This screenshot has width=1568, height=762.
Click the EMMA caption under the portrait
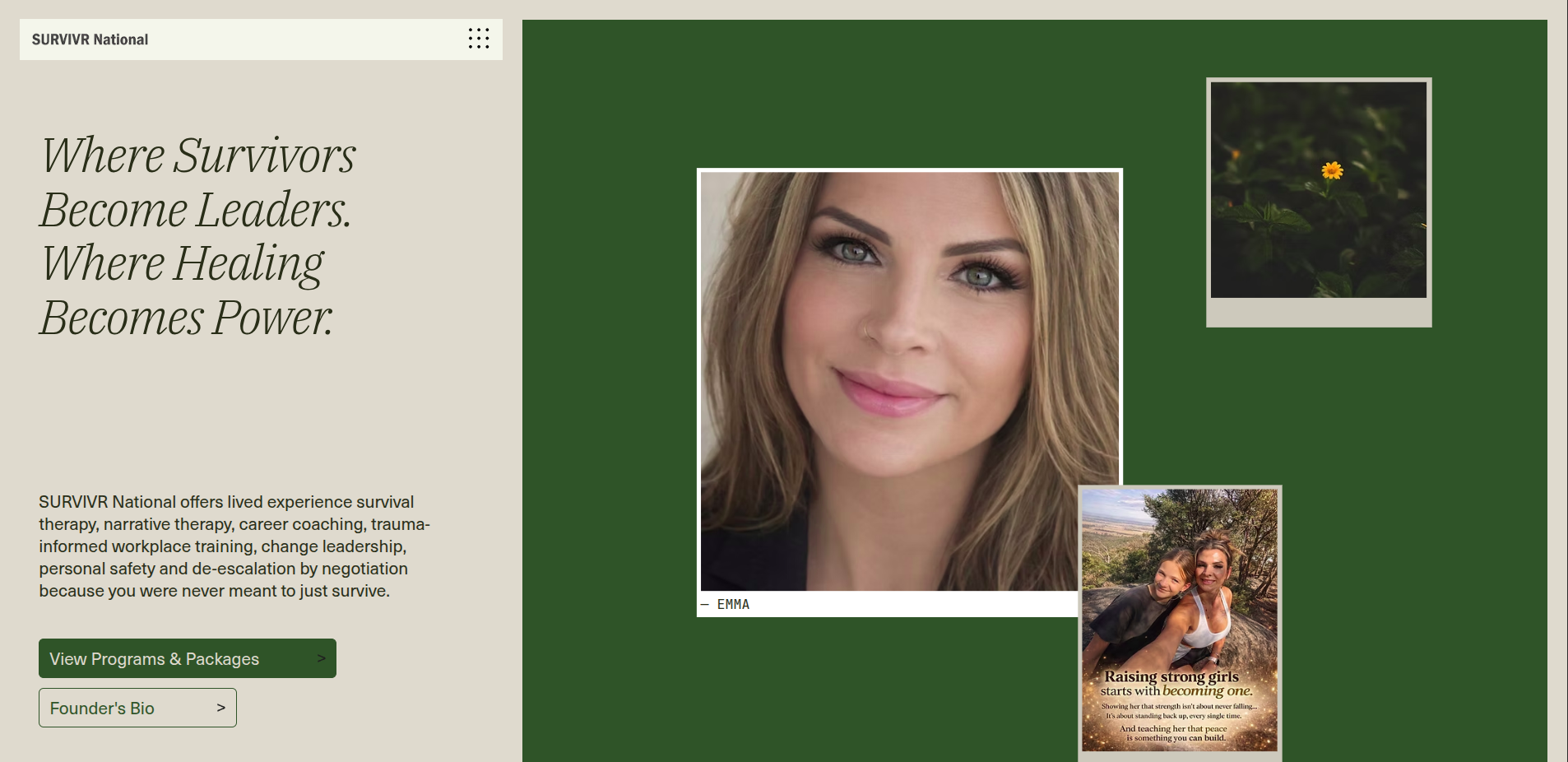732,604
